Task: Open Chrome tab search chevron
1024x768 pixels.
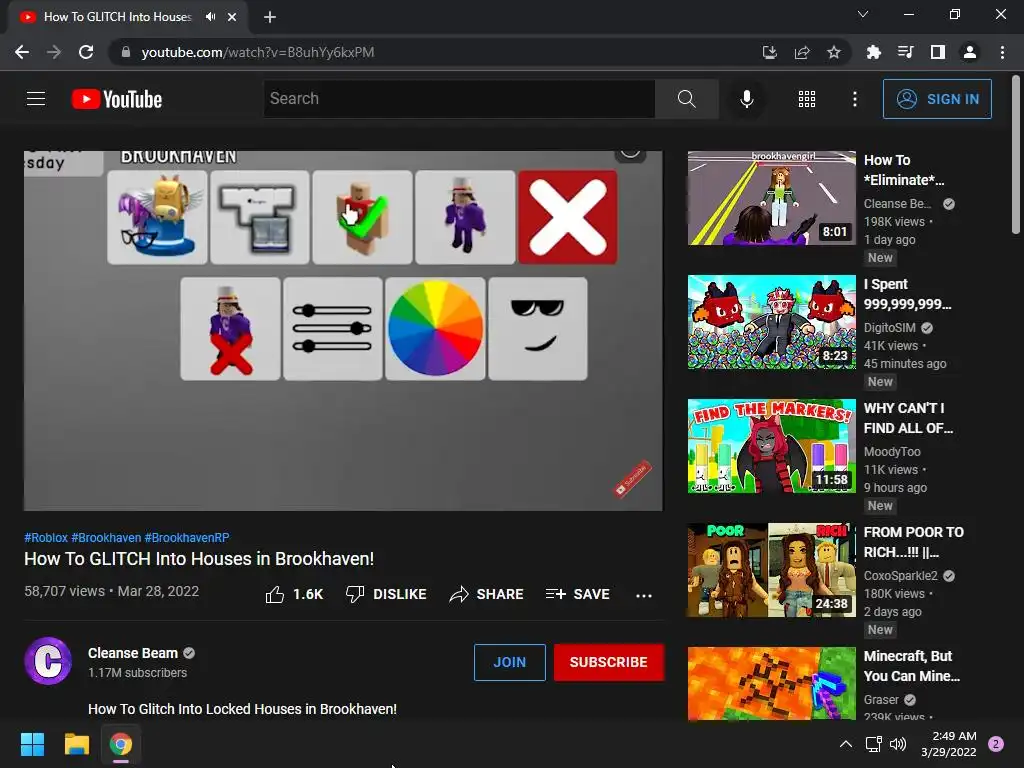Action: (863, 14)
